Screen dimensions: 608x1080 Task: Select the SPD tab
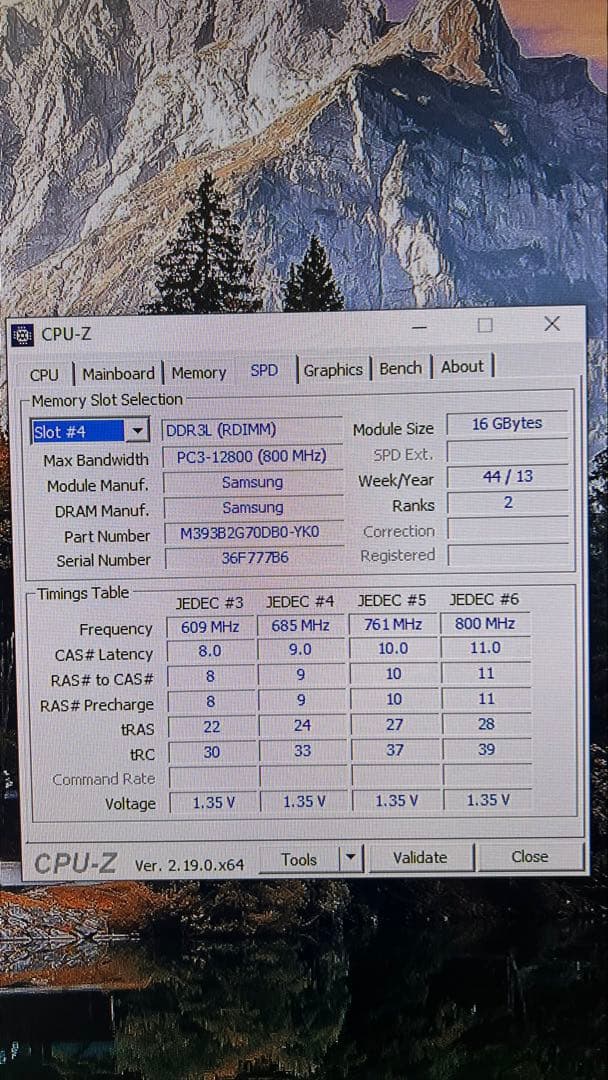(x=264, y=371)
